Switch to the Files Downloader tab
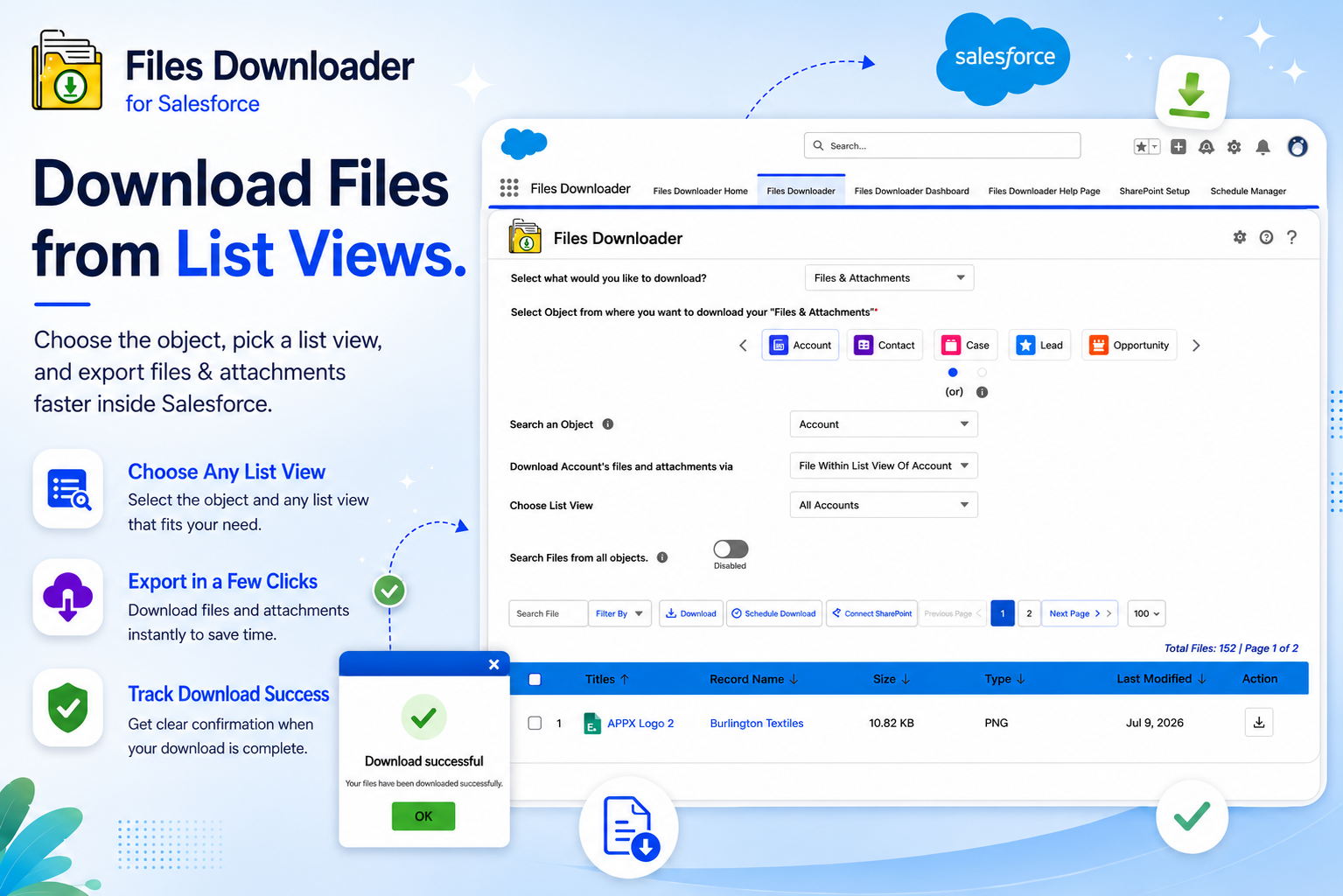Viewport: 1343px width, 896px height. [x=801, y=191]
